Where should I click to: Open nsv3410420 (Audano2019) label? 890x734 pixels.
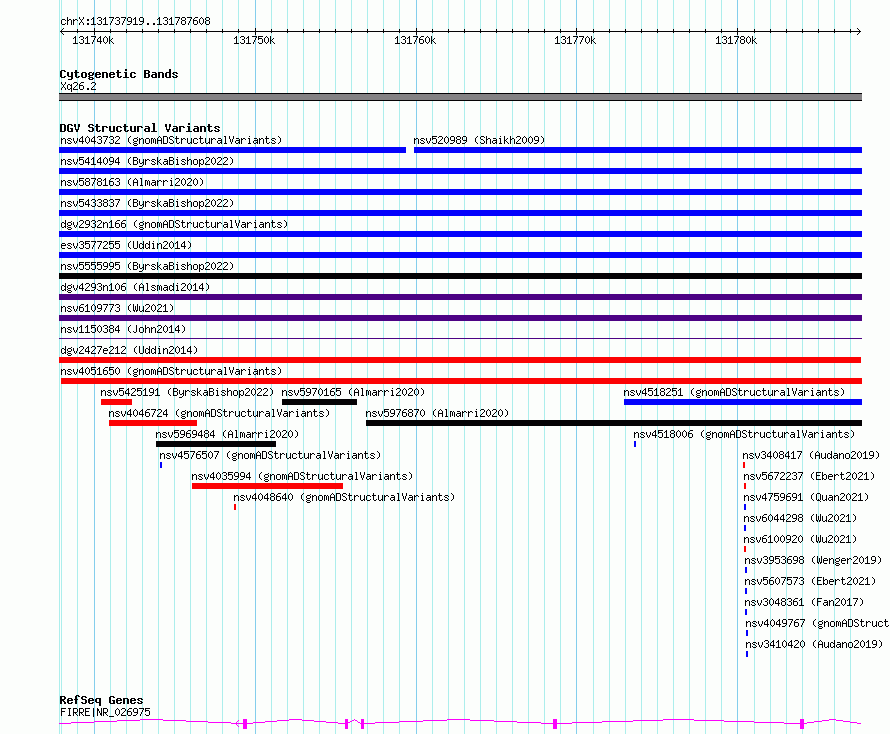pyautogui.click(x=814, y=644)
